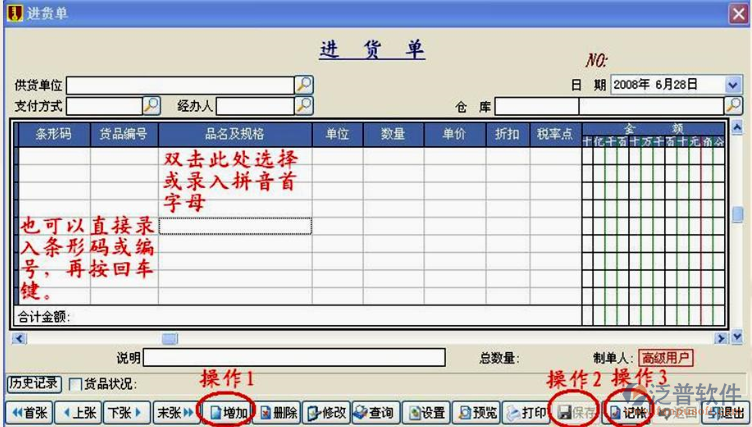Viewport: 752px width, 427px height.
Task: Click the 货品编号 column header
Action: pyautogui.click(x=124, y=134)
